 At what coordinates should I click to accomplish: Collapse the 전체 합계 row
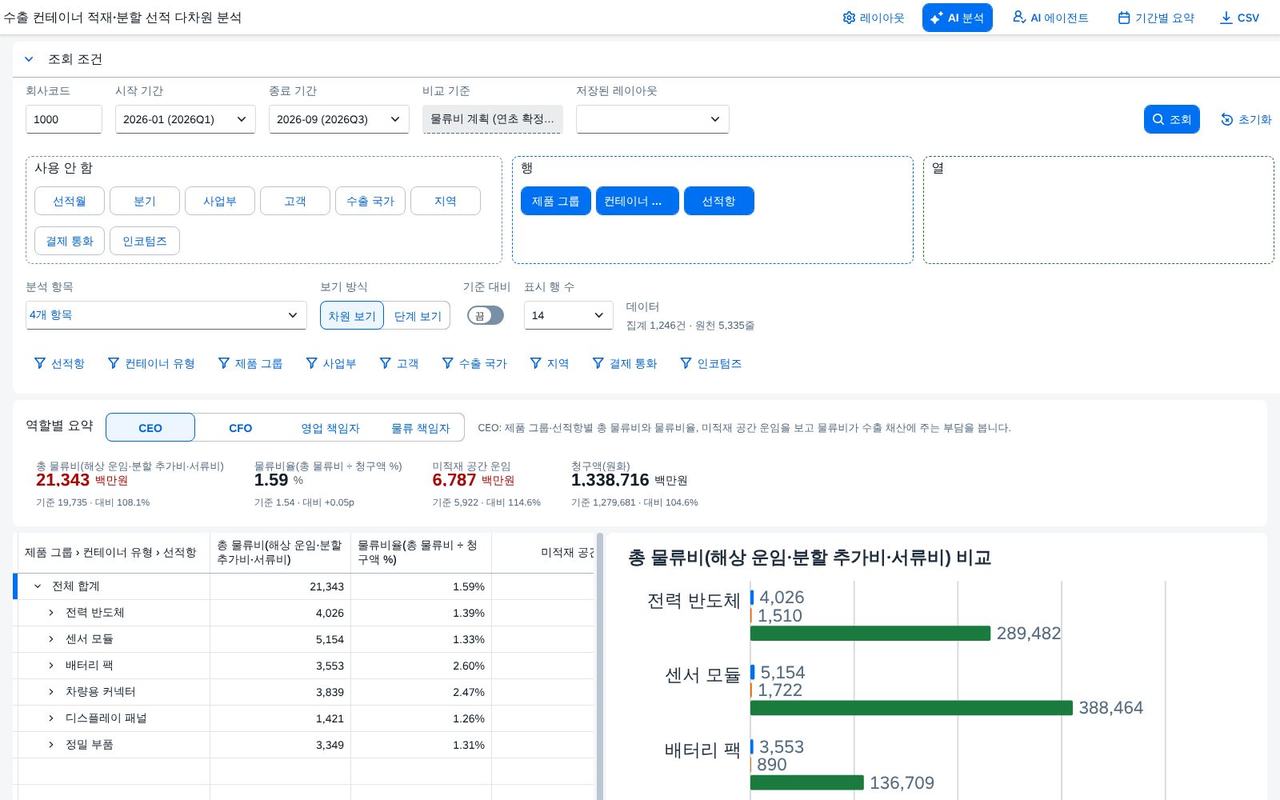click(x=38, y=586)
